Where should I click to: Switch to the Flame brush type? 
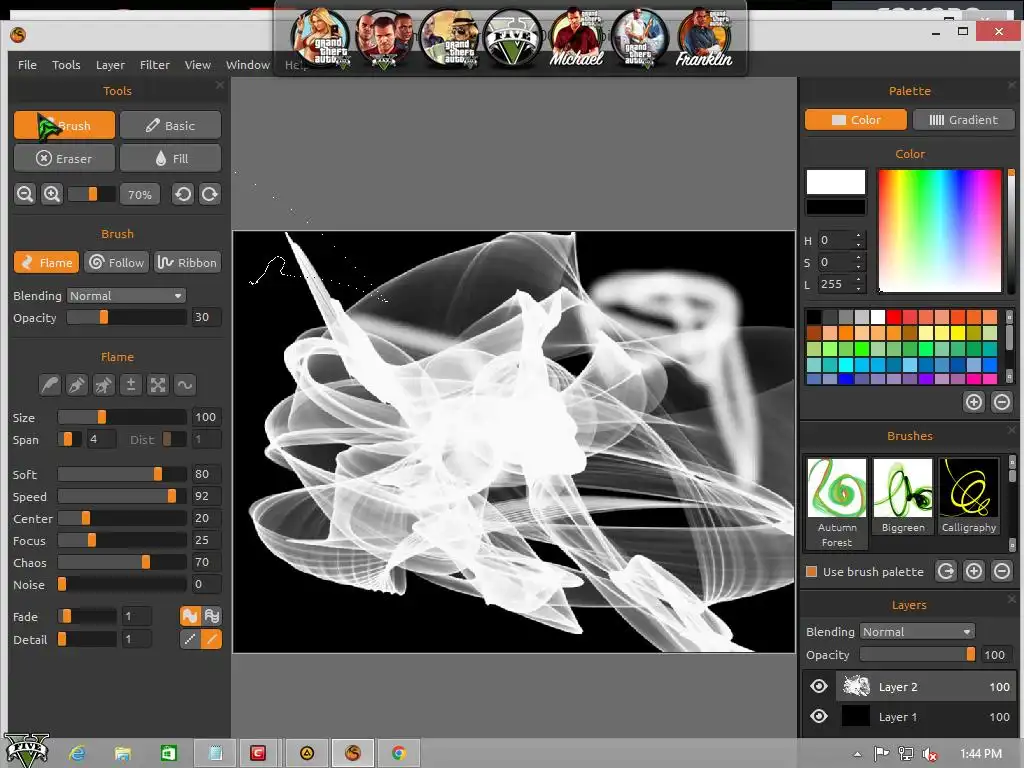[x=46, y=263]
